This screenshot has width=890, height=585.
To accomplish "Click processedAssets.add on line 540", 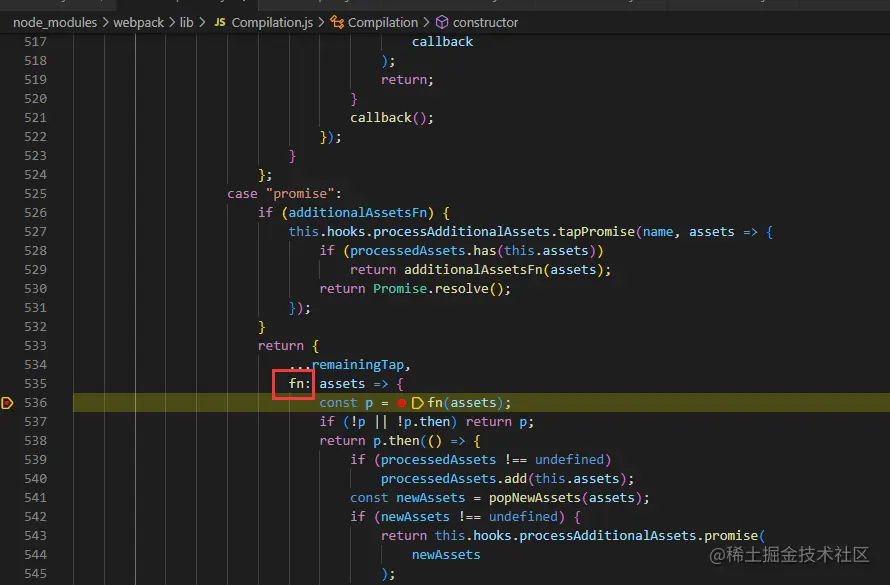I will point(454,479).
